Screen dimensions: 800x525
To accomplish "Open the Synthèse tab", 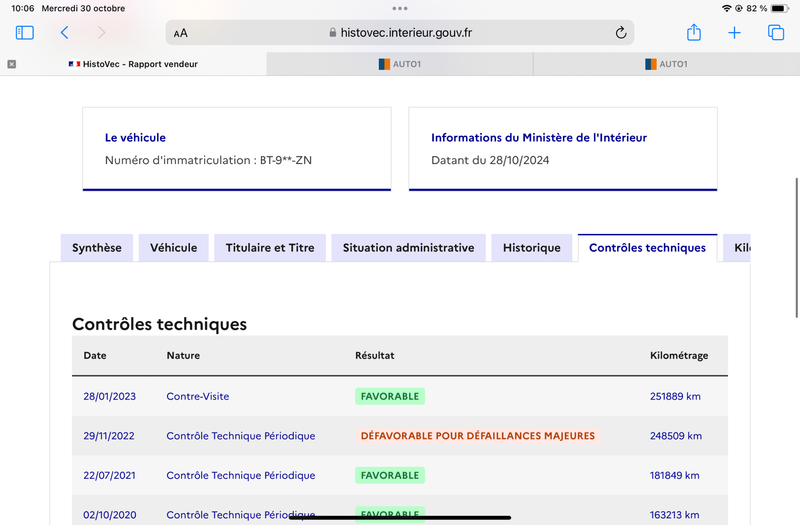I will point(97,247).
